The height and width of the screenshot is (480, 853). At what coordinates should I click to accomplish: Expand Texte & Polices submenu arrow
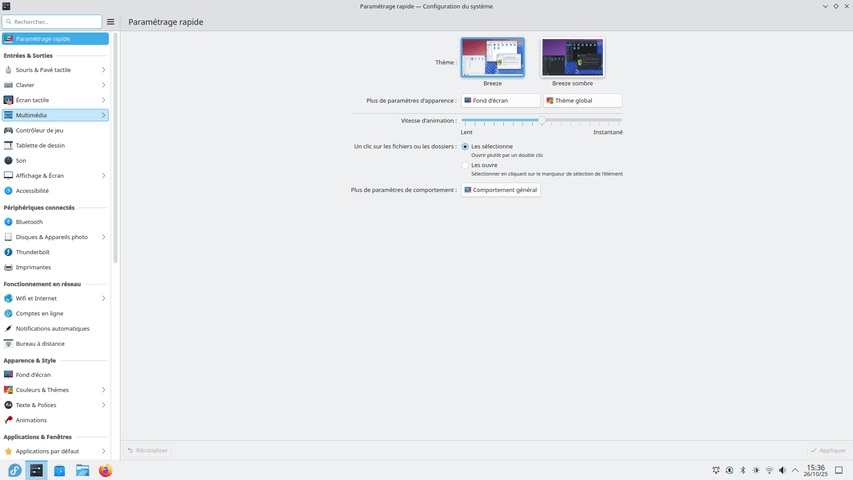tap(103, 405)
